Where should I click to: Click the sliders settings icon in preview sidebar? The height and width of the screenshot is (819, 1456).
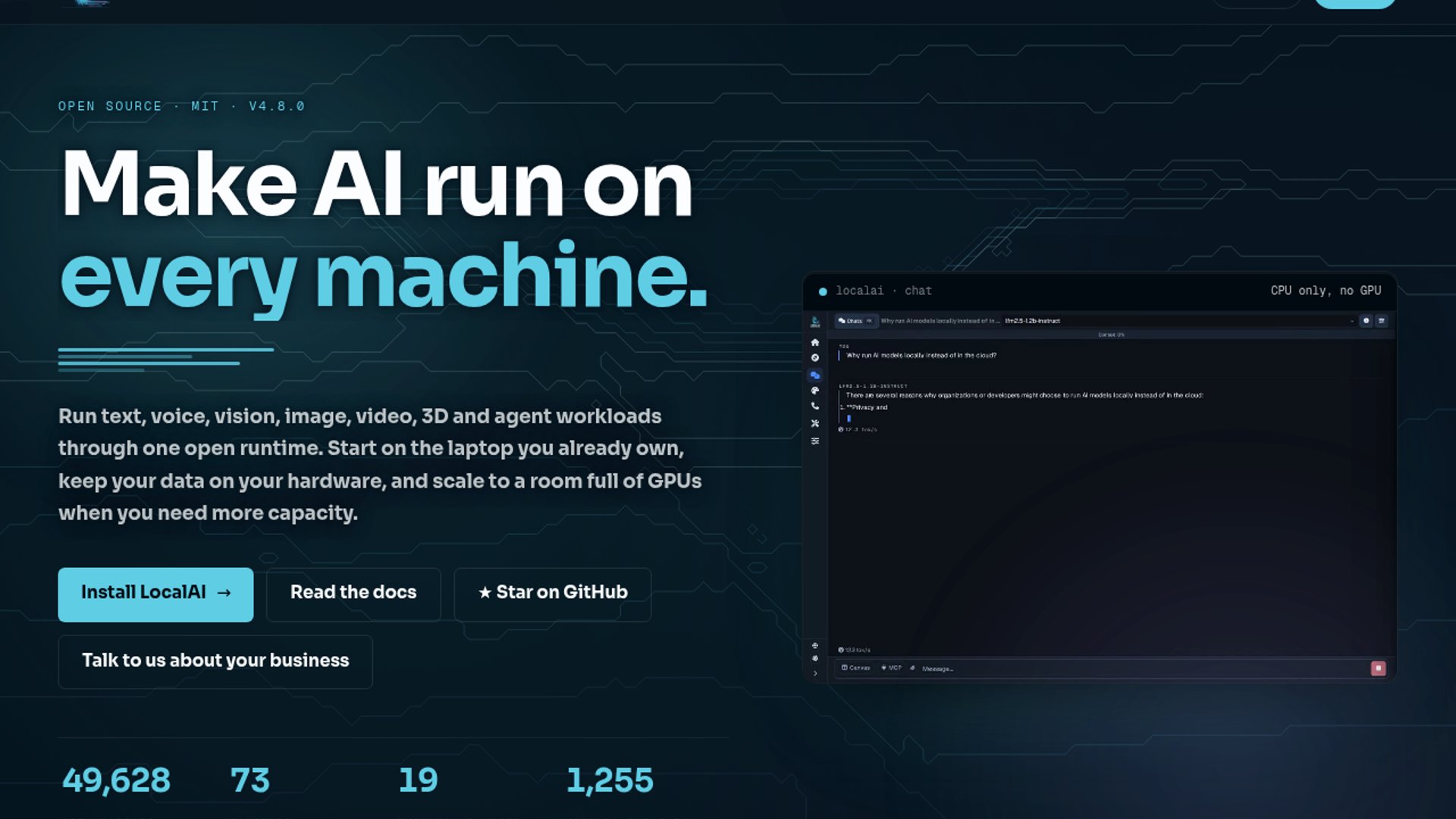point(815,441)
